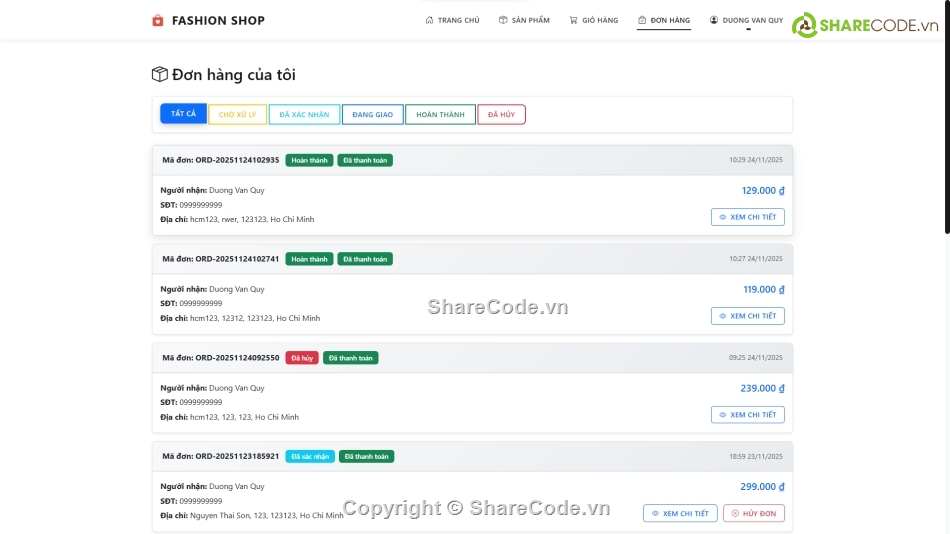The image size is (950, 534).
Task: Click the bag icon beside Đơn Hàng
Action: (642, 20)
